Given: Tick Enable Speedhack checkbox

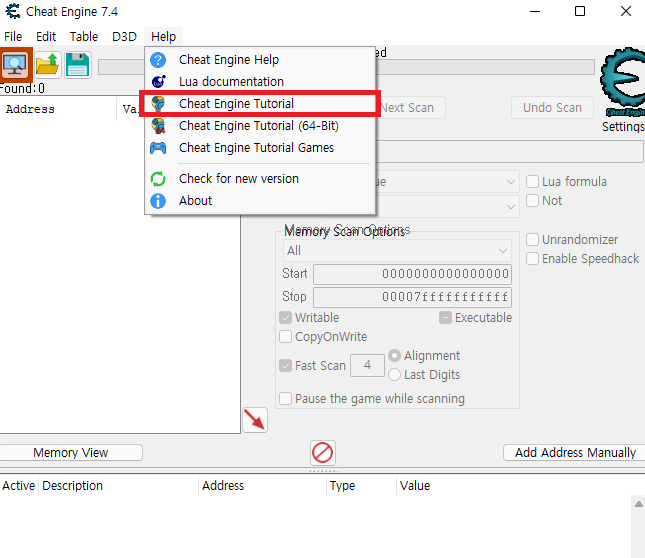Looking at the screenshot, I should (x=532, y=259).
